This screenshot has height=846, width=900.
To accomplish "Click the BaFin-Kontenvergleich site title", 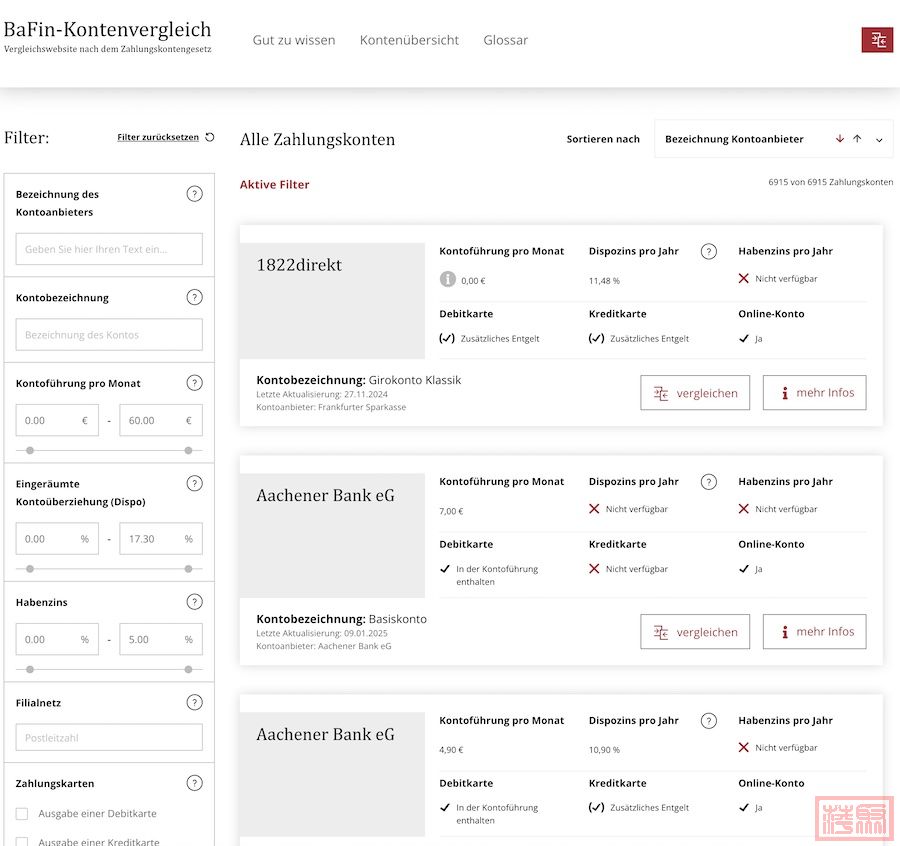I will [107, 29].
